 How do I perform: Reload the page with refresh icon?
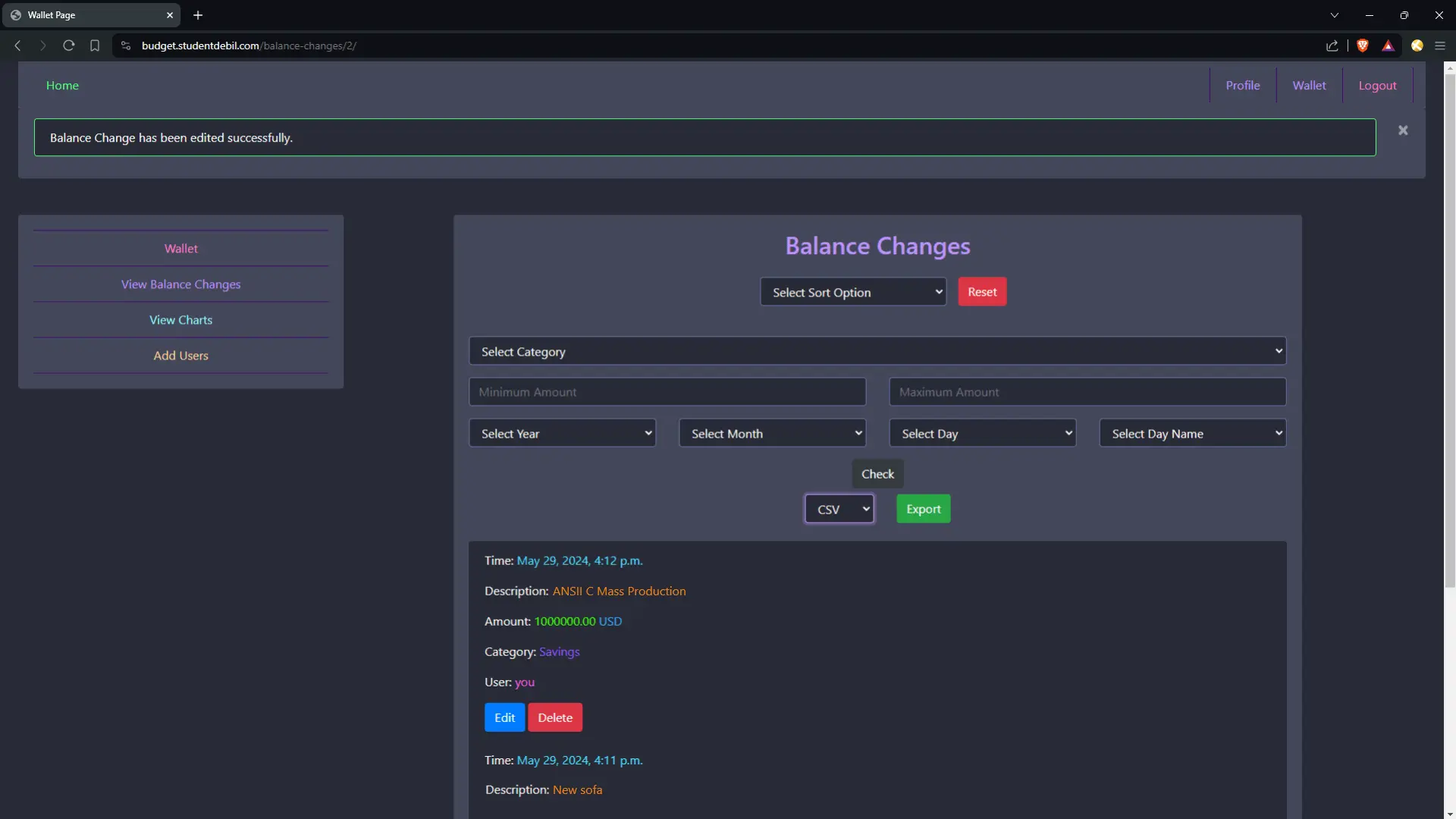[x=68, y=45]
